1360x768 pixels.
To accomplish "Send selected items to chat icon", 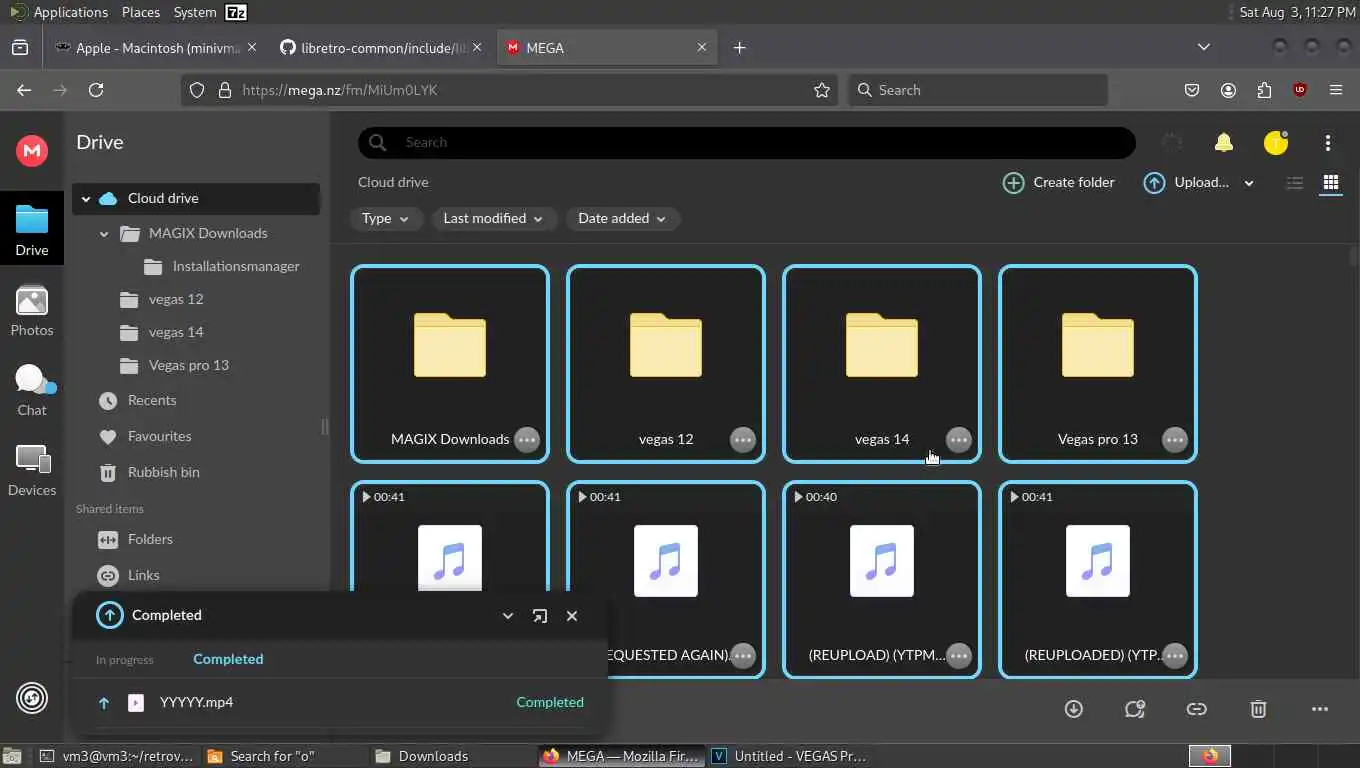I will [x=1135, y=709].
